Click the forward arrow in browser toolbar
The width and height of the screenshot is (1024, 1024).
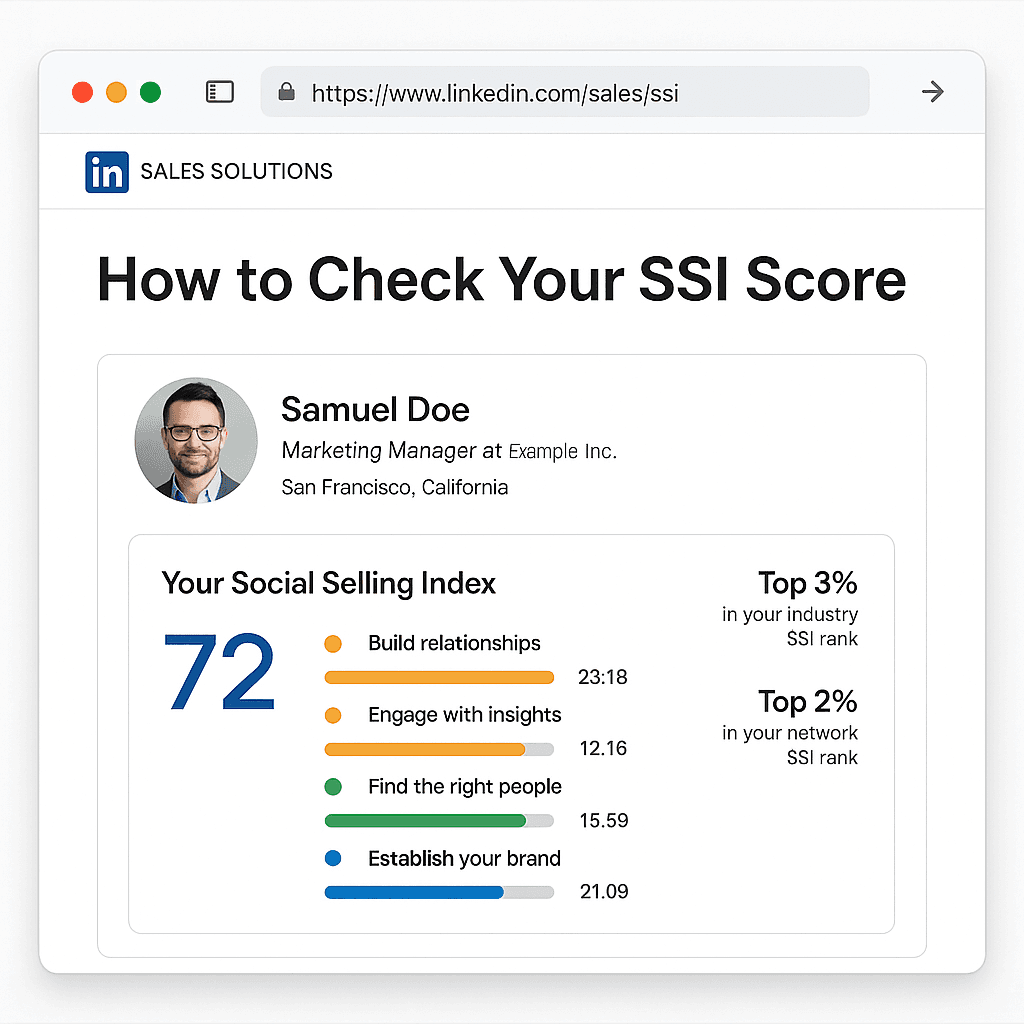(933, 91)
